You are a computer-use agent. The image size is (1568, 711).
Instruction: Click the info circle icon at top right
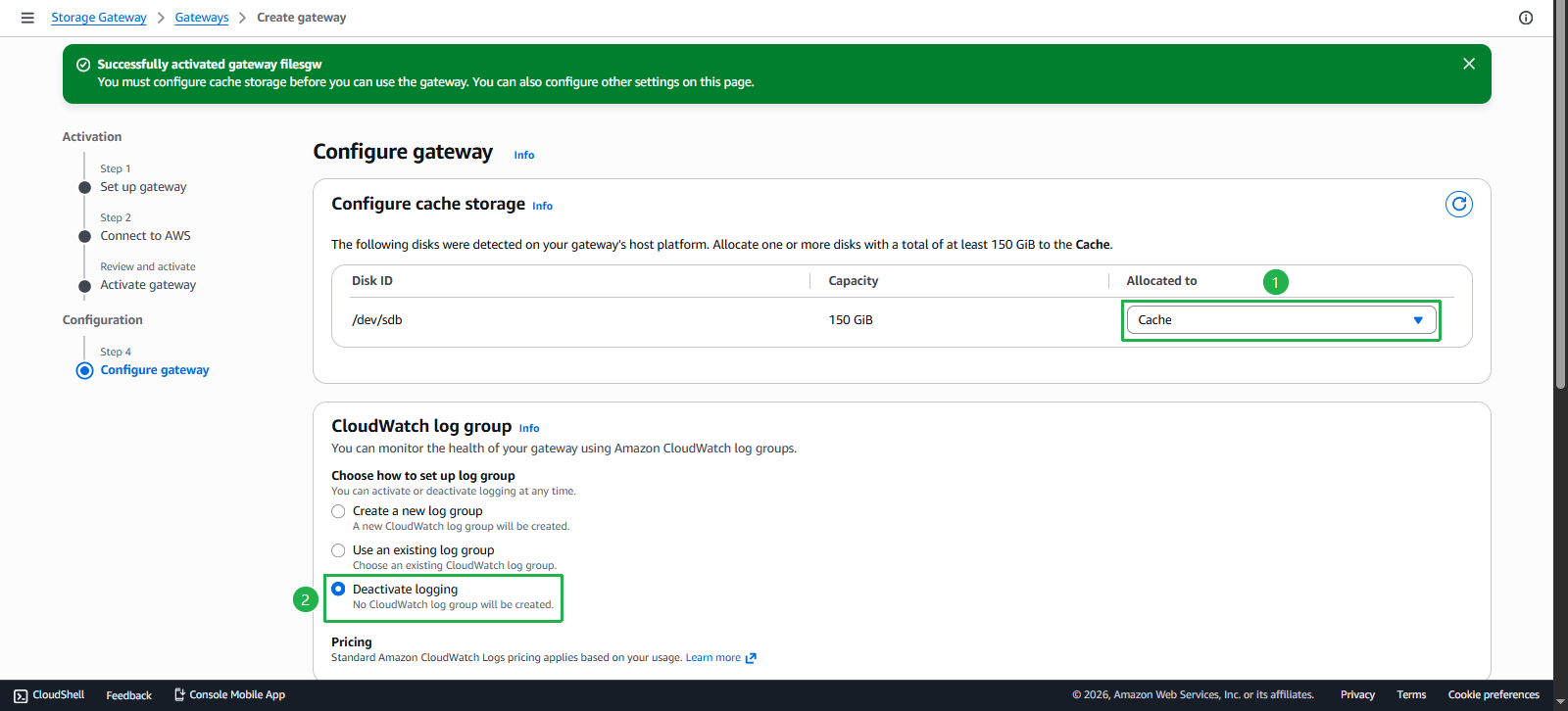(x=1526, y=18)
